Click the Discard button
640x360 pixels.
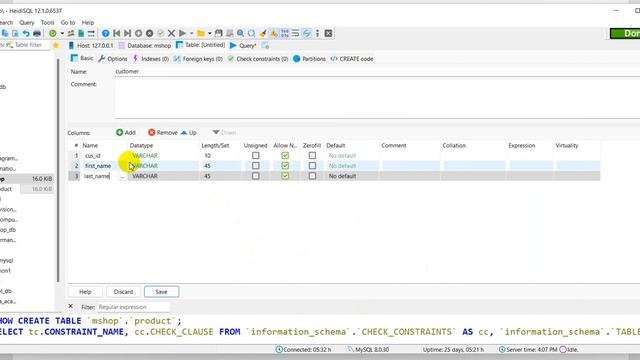pyautogui.click(x=123, y=292)
